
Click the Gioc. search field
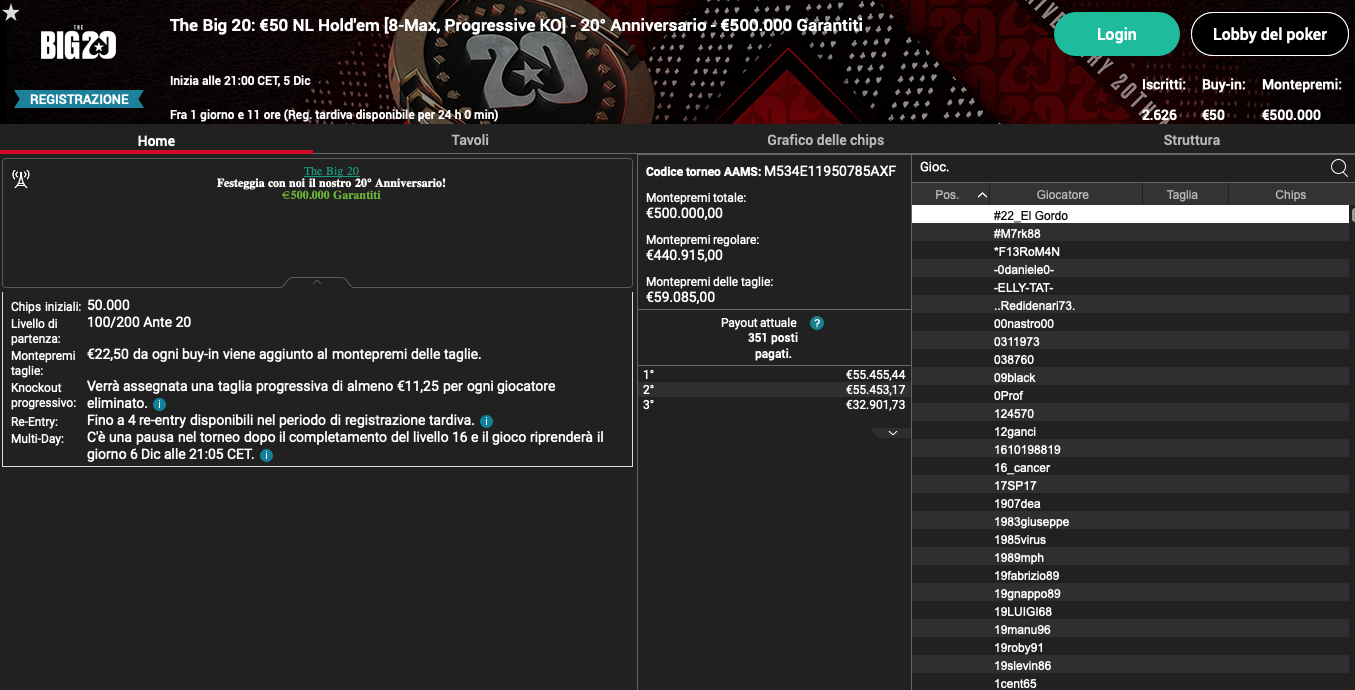point(1120,168)
